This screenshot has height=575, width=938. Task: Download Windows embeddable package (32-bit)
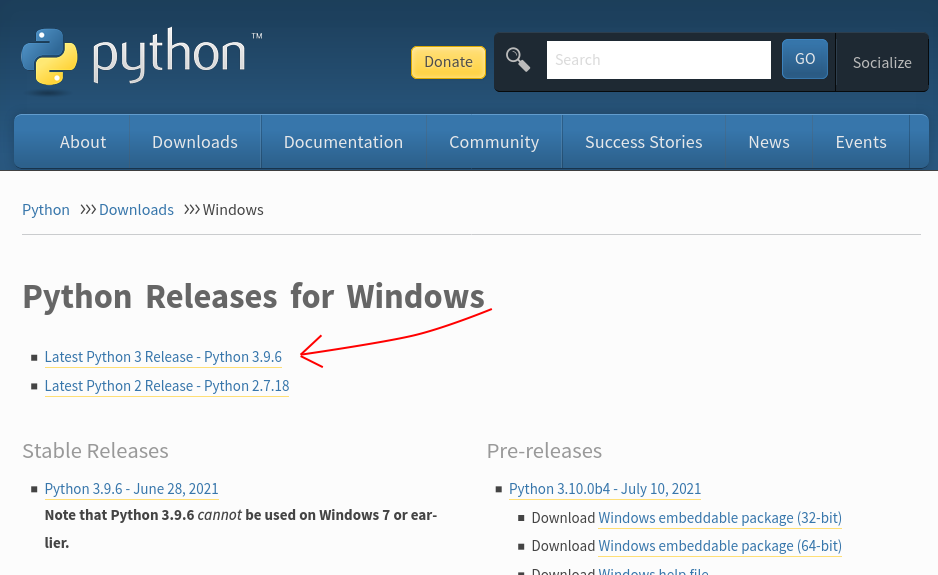pyautogui.click(x=720, y=518)
